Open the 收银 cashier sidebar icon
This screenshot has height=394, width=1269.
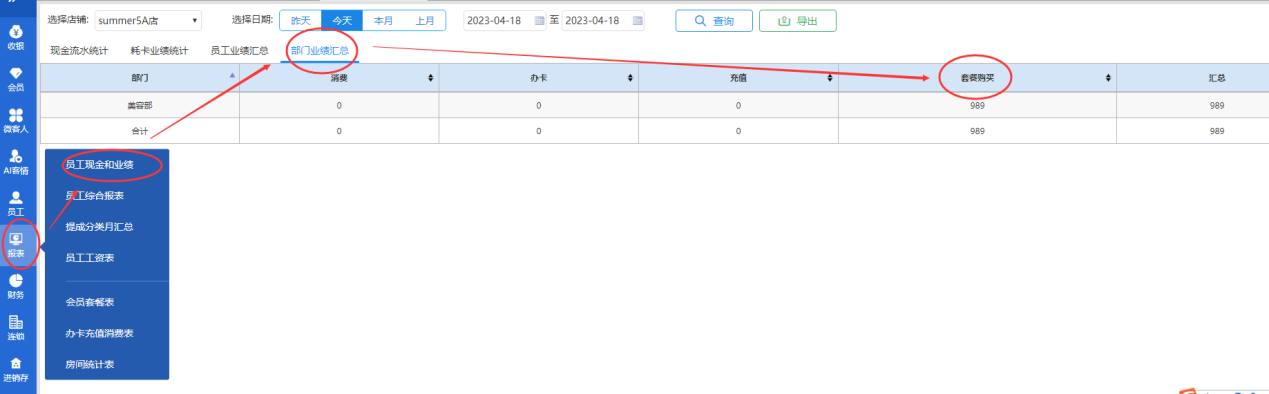pyautogui.click(x=16, y=36)
